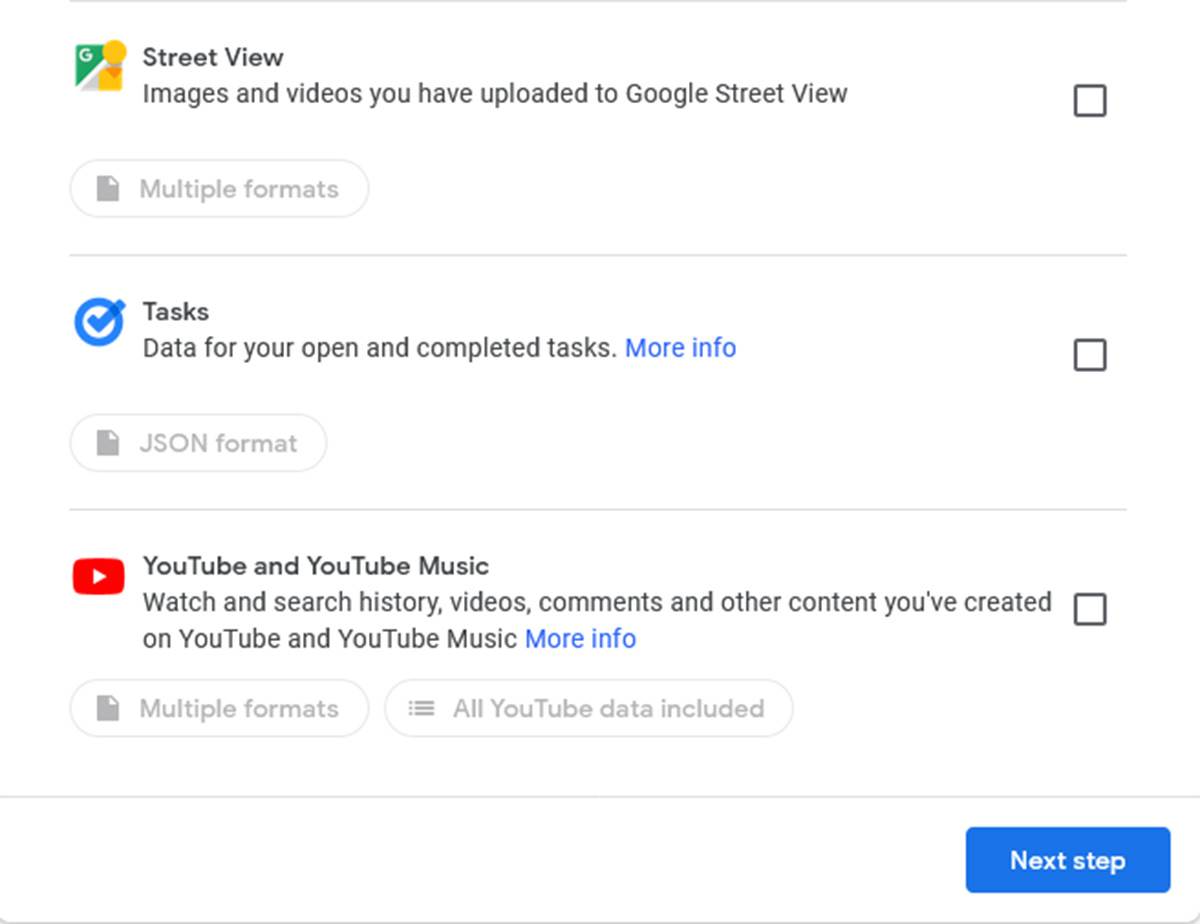
Task: Click document icon on YouTube's Multiple formats chip
Action: click(x=108, y=708)
